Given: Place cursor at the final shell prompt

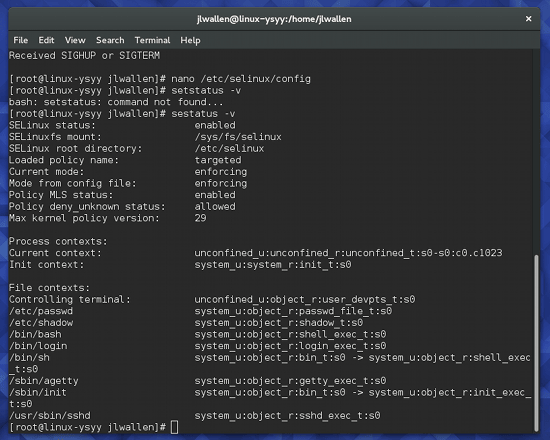Looking at the screenshot, I should (x=175, y=427).
